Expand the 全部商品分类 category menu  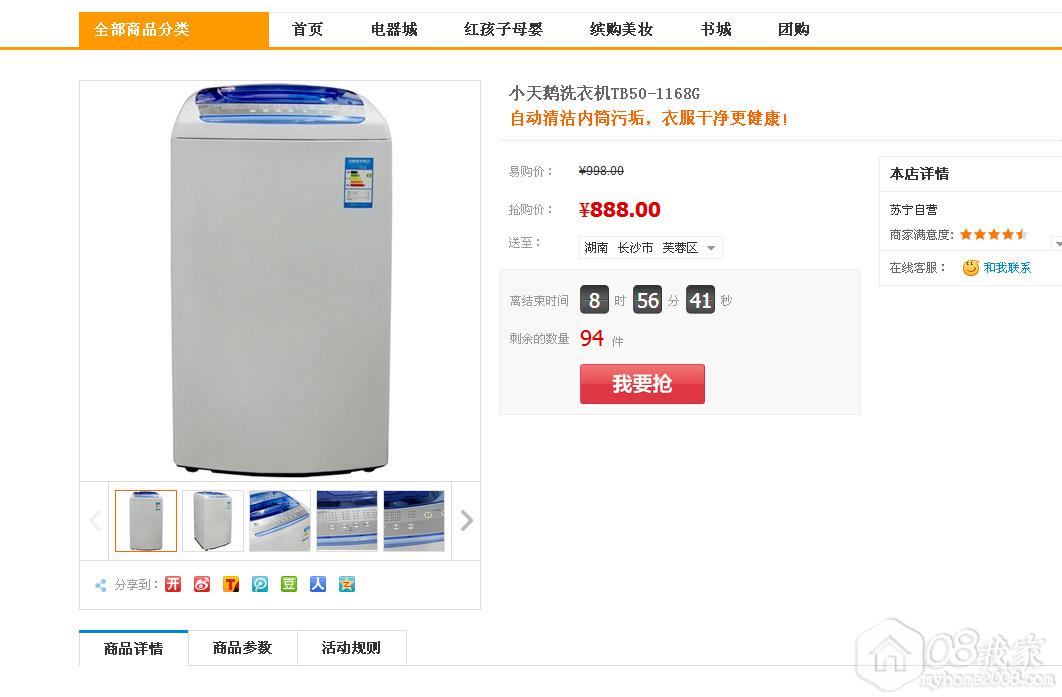point(174,30)
